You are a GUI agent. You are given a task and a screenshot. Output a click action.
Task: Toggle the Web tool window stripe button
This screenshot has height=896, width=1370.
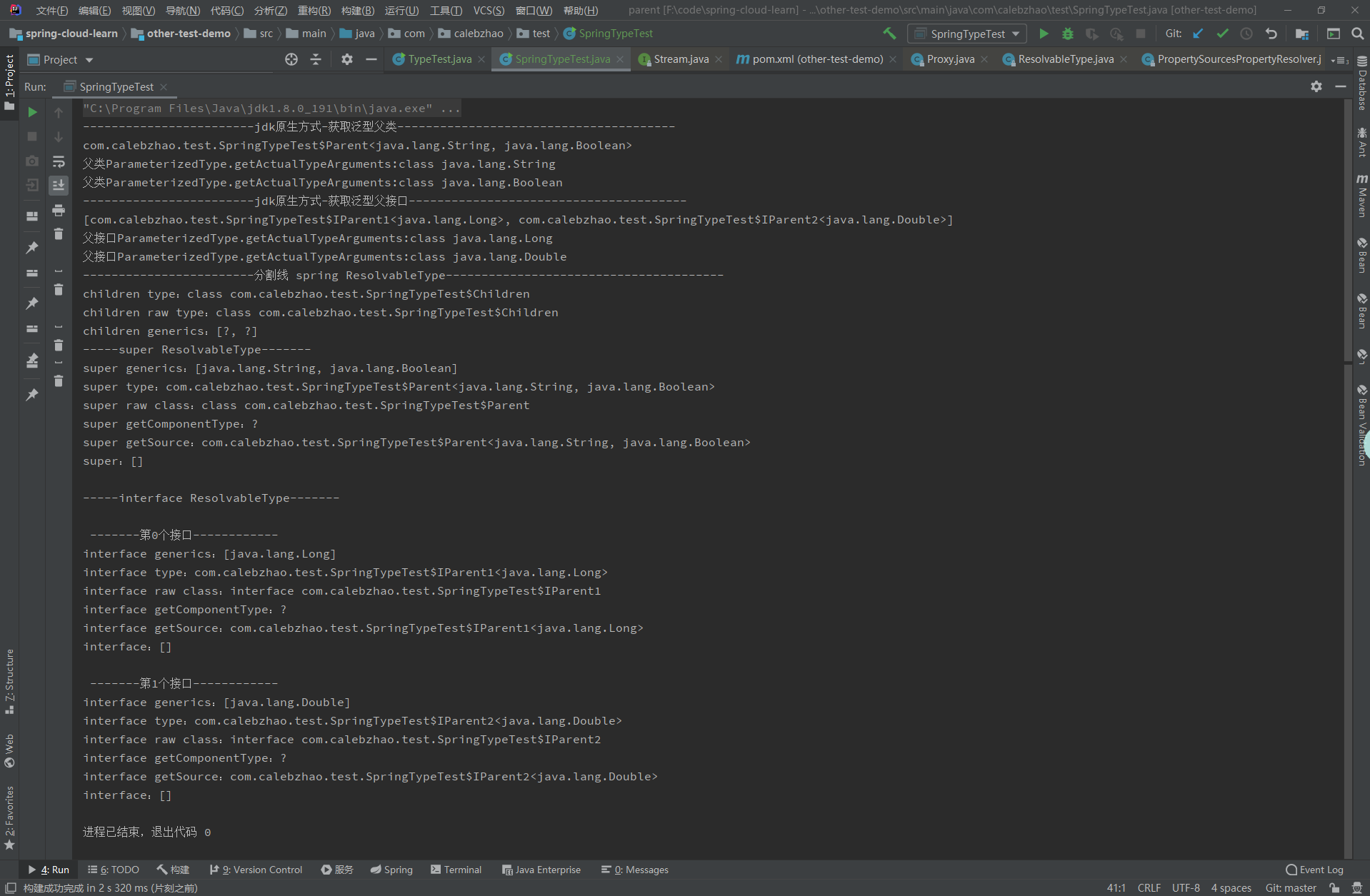pyautogui.click(x=9, y=751)
